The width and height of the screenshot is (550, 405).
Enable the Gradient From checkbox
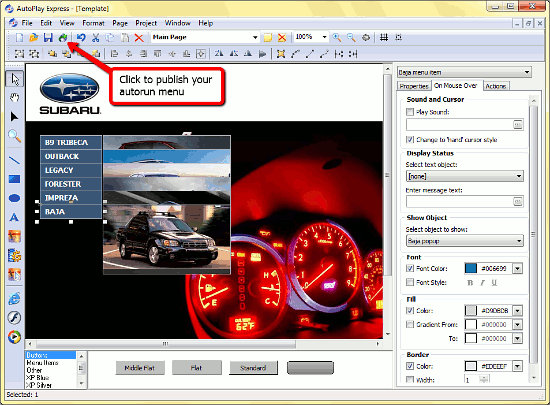(x=410, y=324)
